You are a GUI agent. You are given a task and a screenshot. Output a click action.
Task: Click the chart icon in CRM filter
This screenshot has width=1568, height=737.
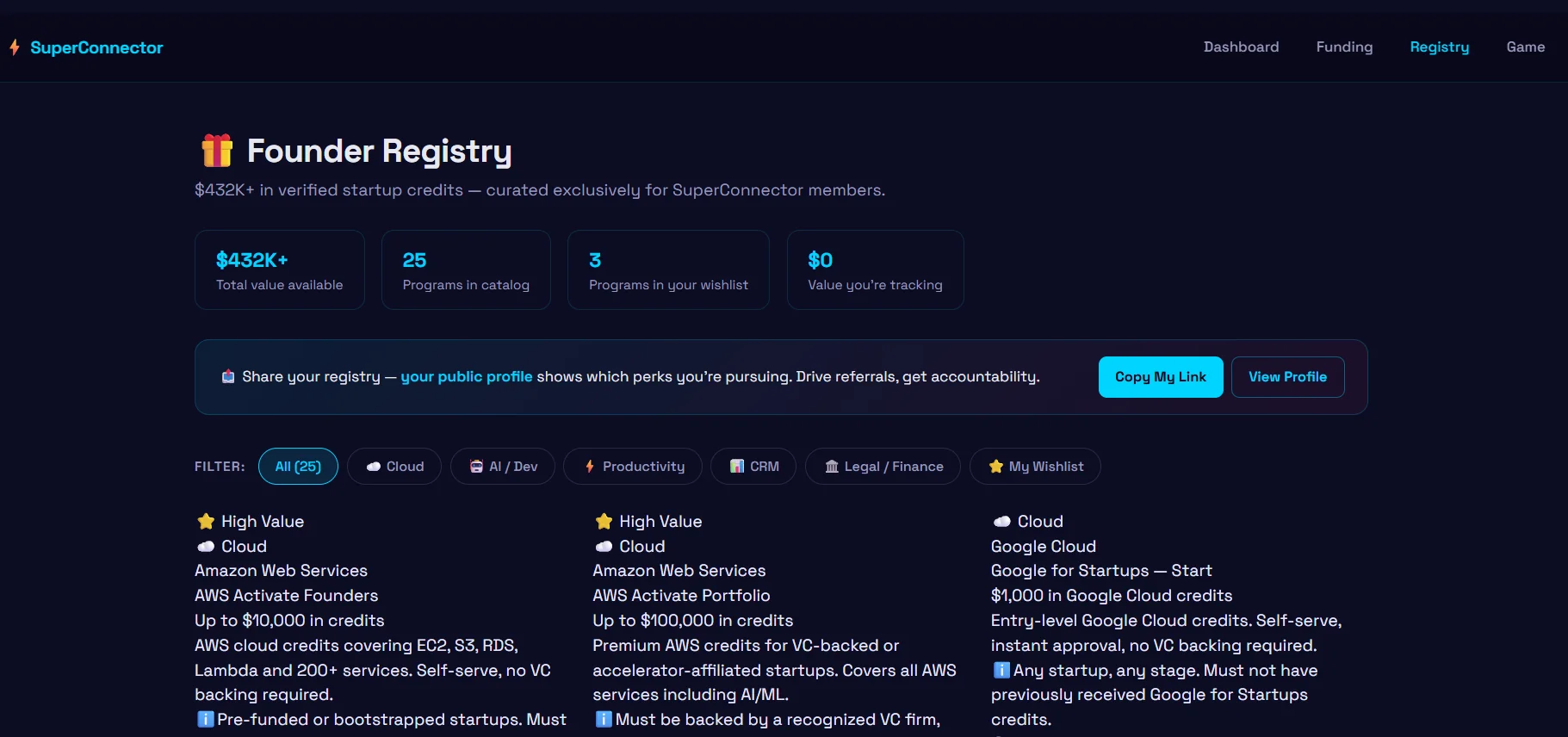pyautogui.click(x=737, y=467)
